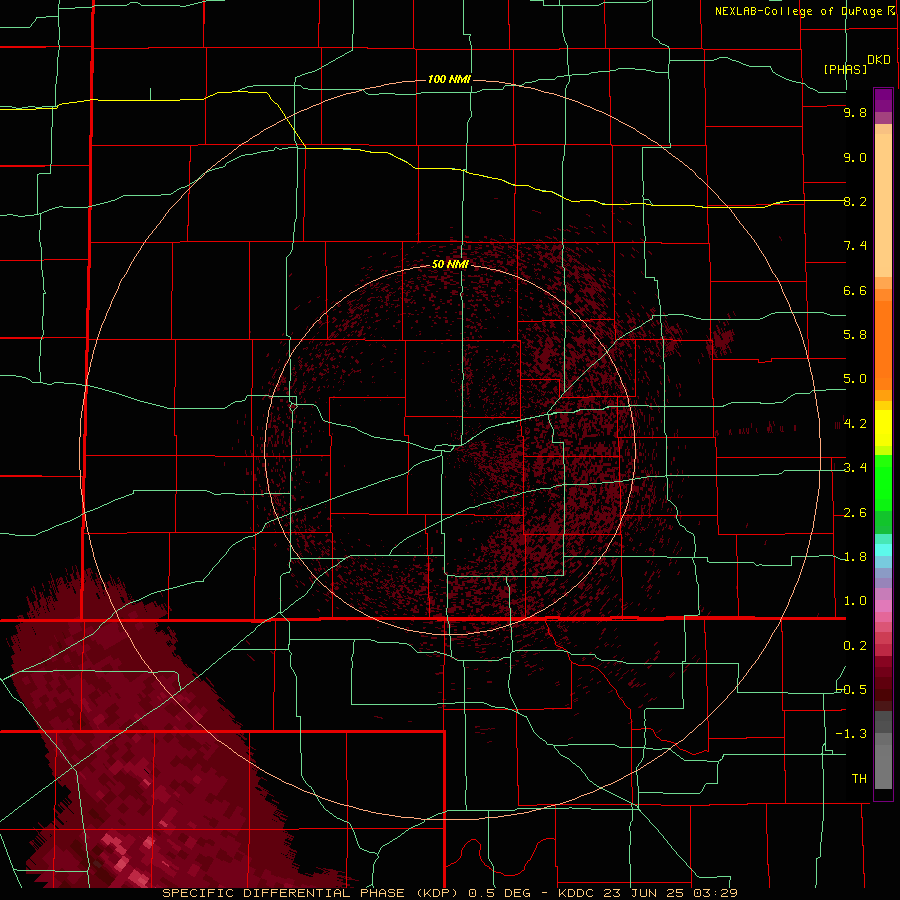Viewport: 900px width, 900px height.
Task: Click the 2.6 scale value
Action: pos(855,513)
